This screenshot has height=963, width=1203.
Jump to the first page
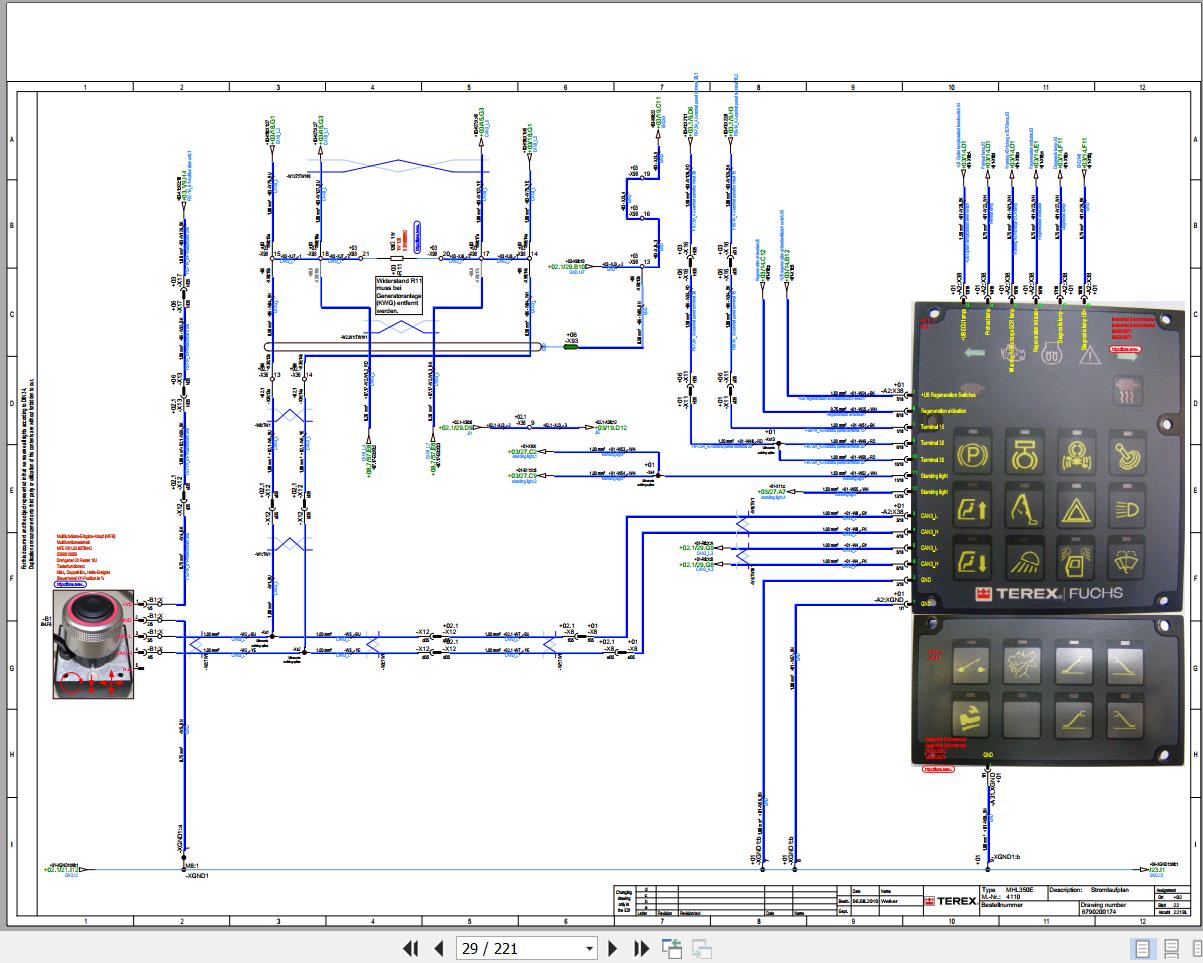[x=410, y=948]
